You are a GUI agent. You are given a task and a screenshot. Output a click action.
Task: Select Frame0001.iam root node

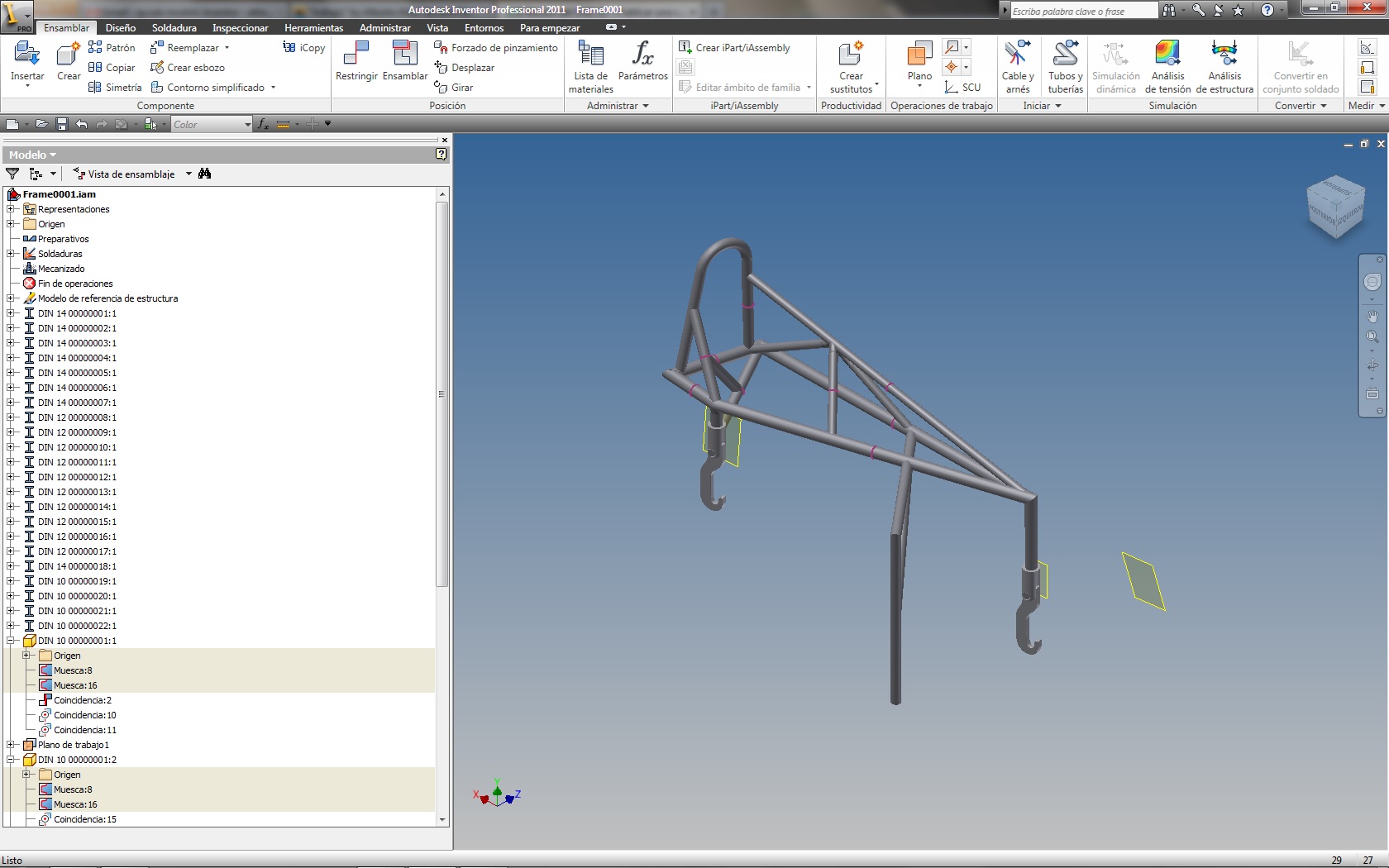click(x=60, y=194)
